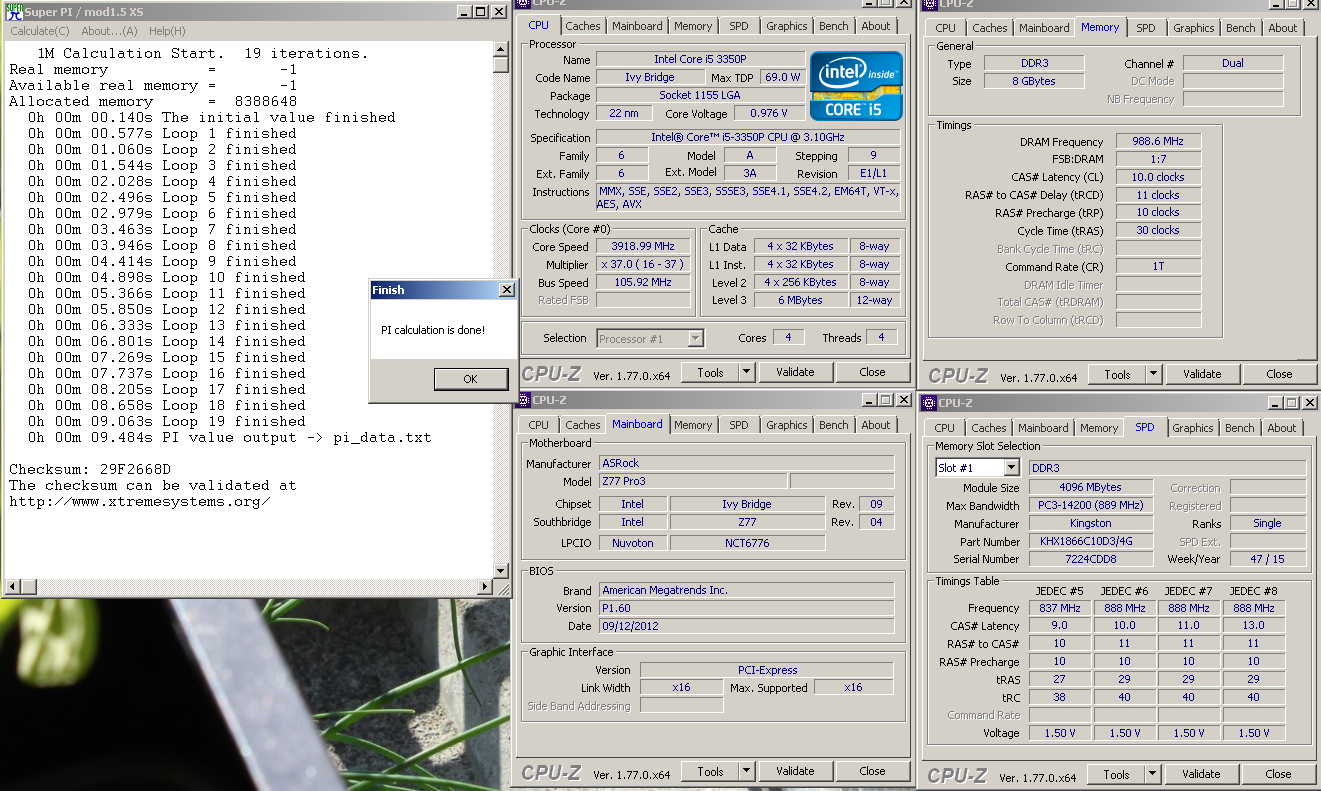Screen dimensions: 1321x791
Task: Click the Close button in the Mainboard tab window
Action: (872, 771)
